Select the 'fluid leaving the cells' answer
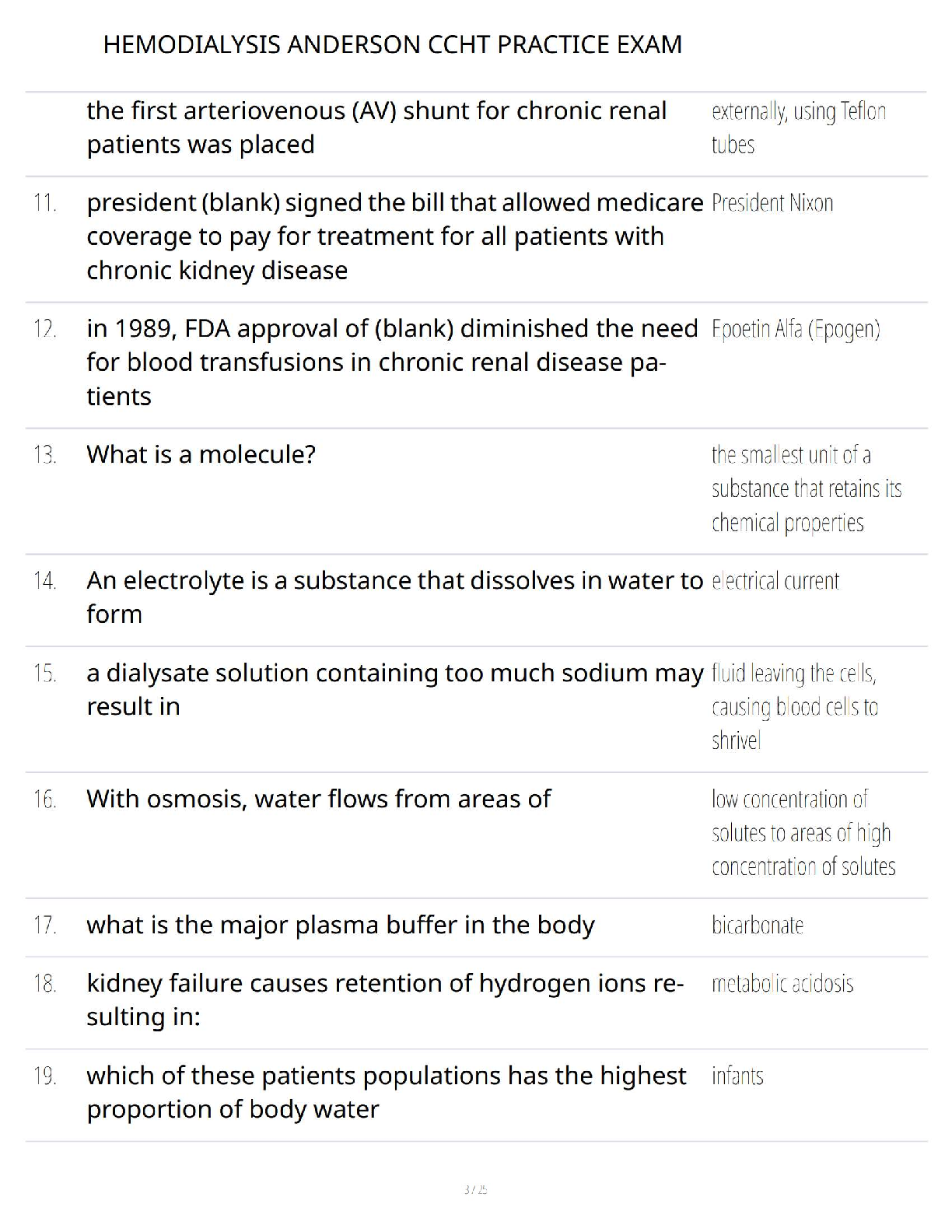 794,706
